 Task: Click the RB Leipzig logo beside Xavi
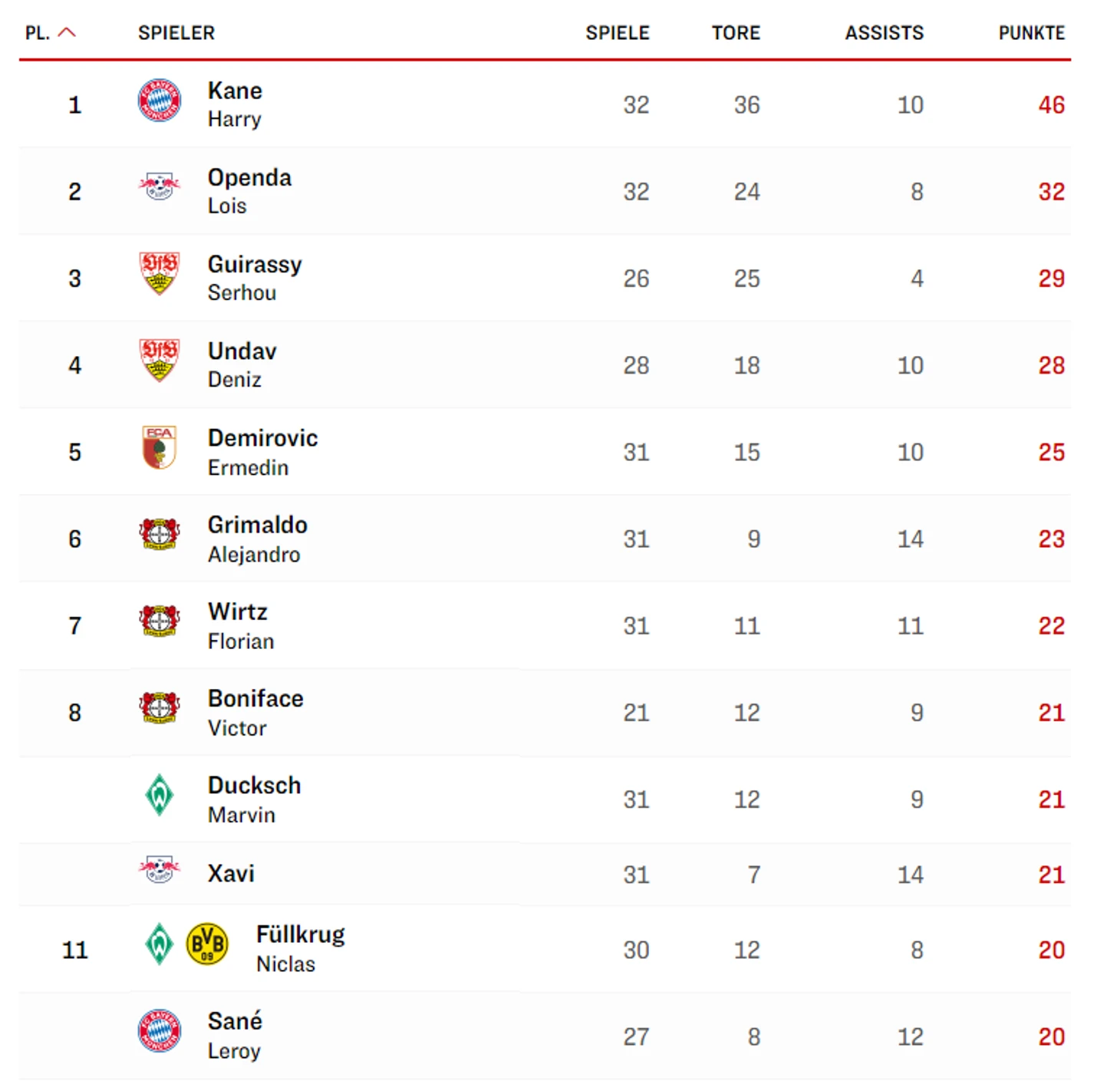[160, 869]
